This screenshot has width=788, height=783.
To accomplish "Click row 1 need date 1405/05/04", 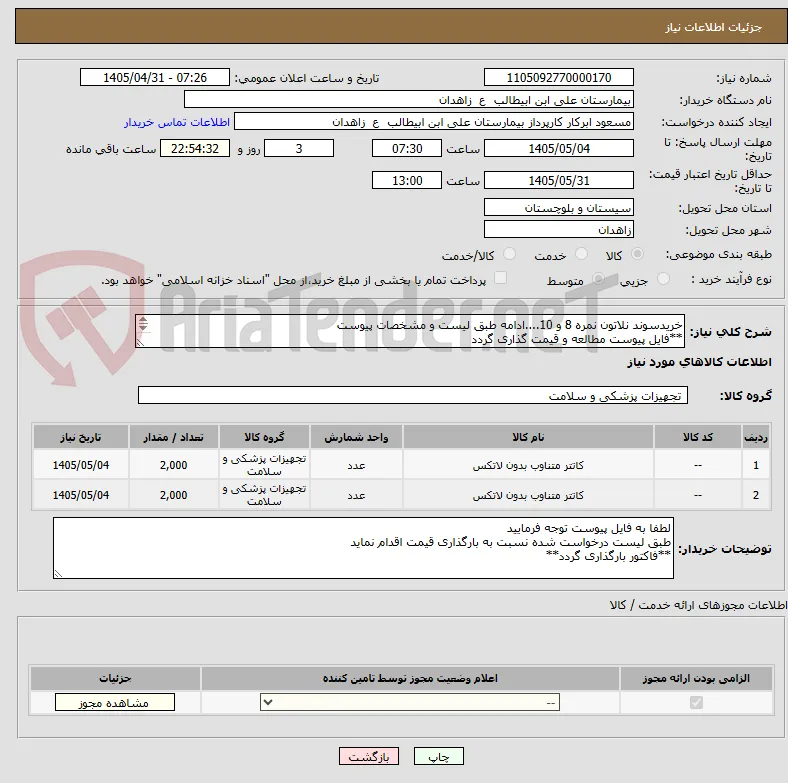I will tap(81, 465).
